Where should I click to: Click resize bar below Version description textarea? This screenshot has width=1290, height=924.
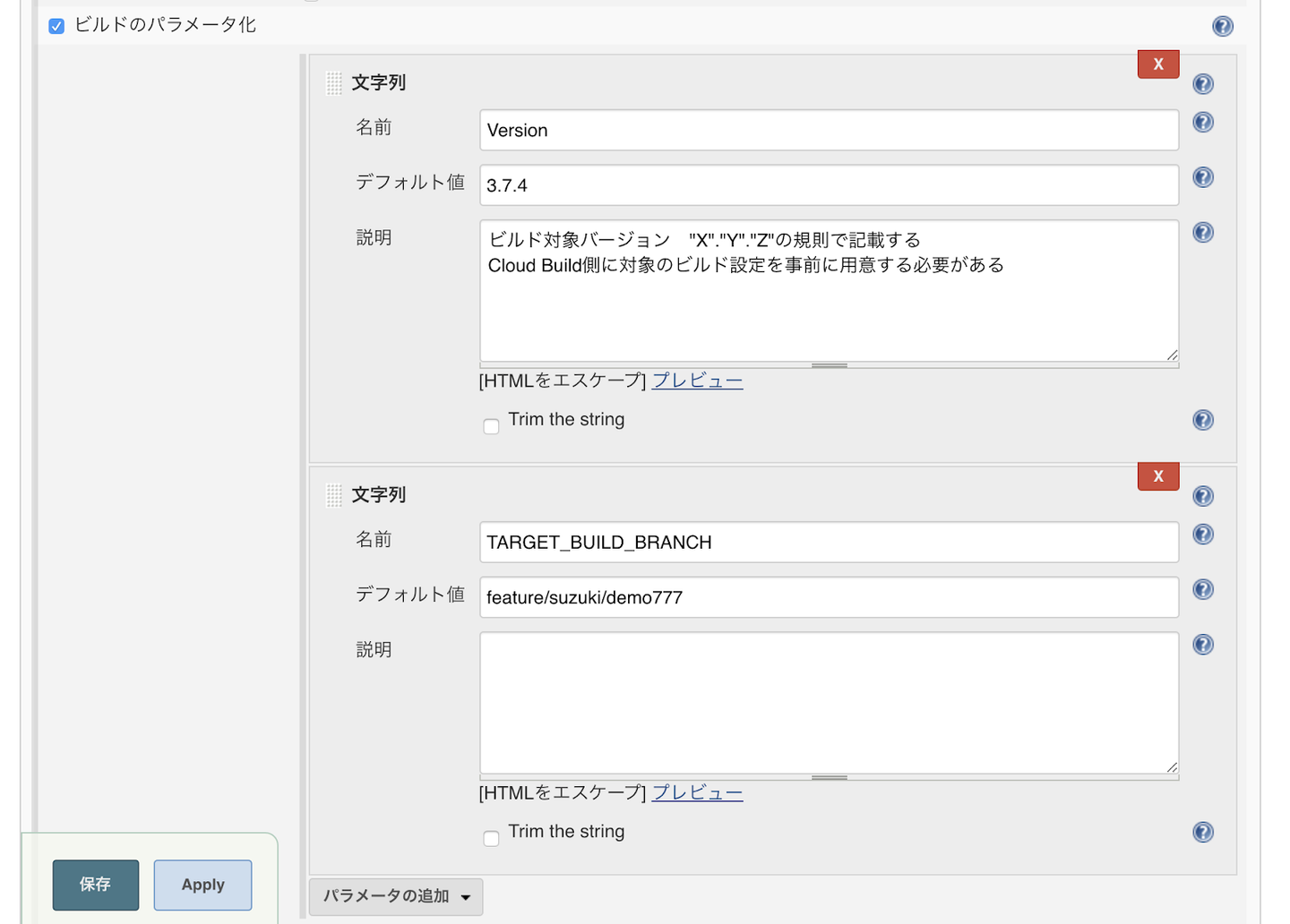pos(829,365)
